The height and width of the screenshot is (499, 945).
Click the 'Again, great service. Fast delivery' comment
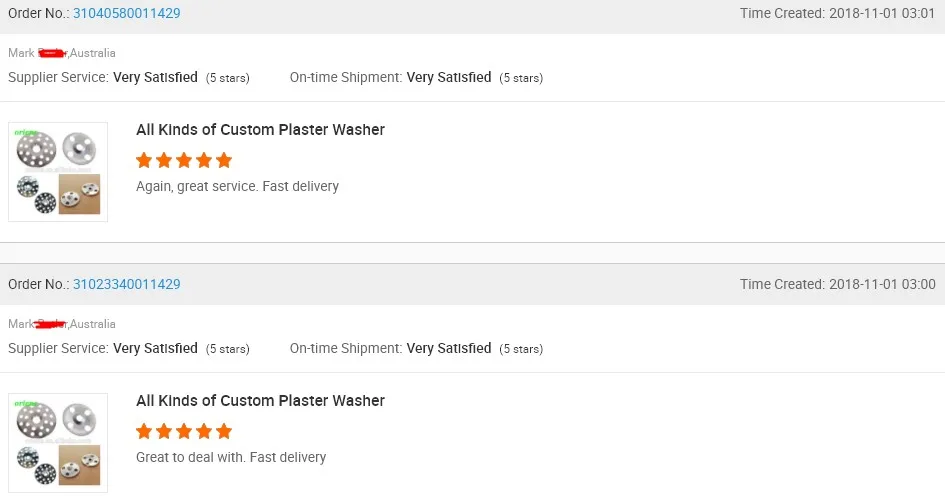(237, 186)
